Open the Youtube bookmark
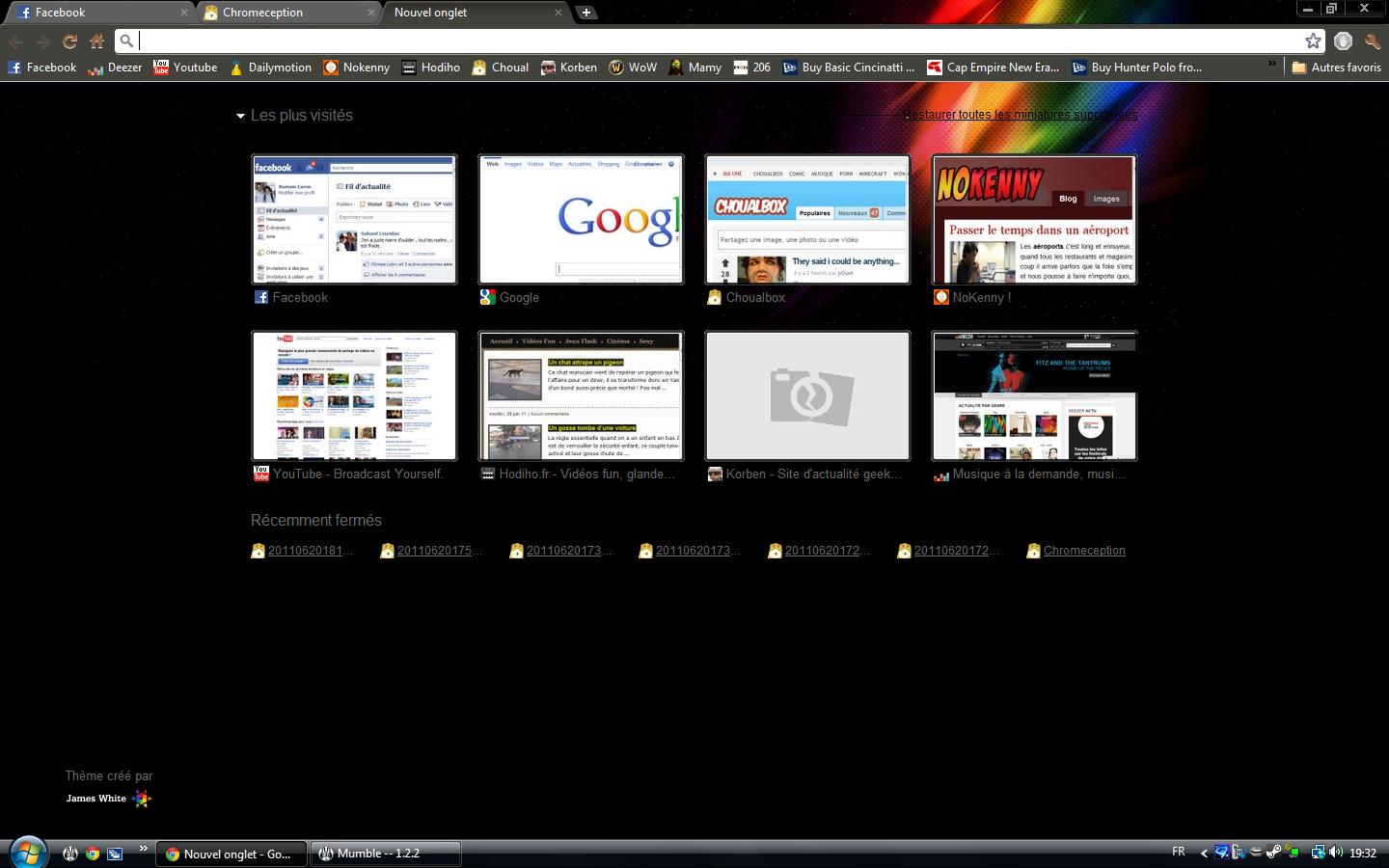This screenshot has width=1389, height=868. 185,68
